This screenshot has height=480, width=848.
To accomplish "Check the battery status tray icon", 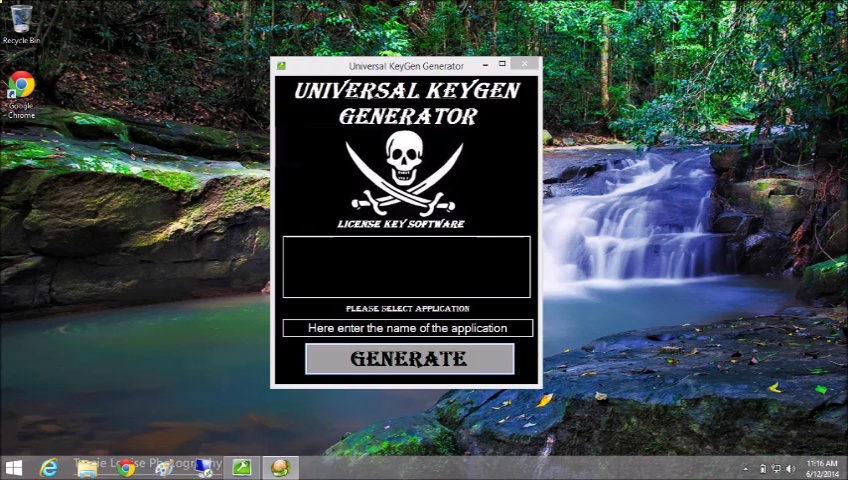I will [x=763, y=469].
